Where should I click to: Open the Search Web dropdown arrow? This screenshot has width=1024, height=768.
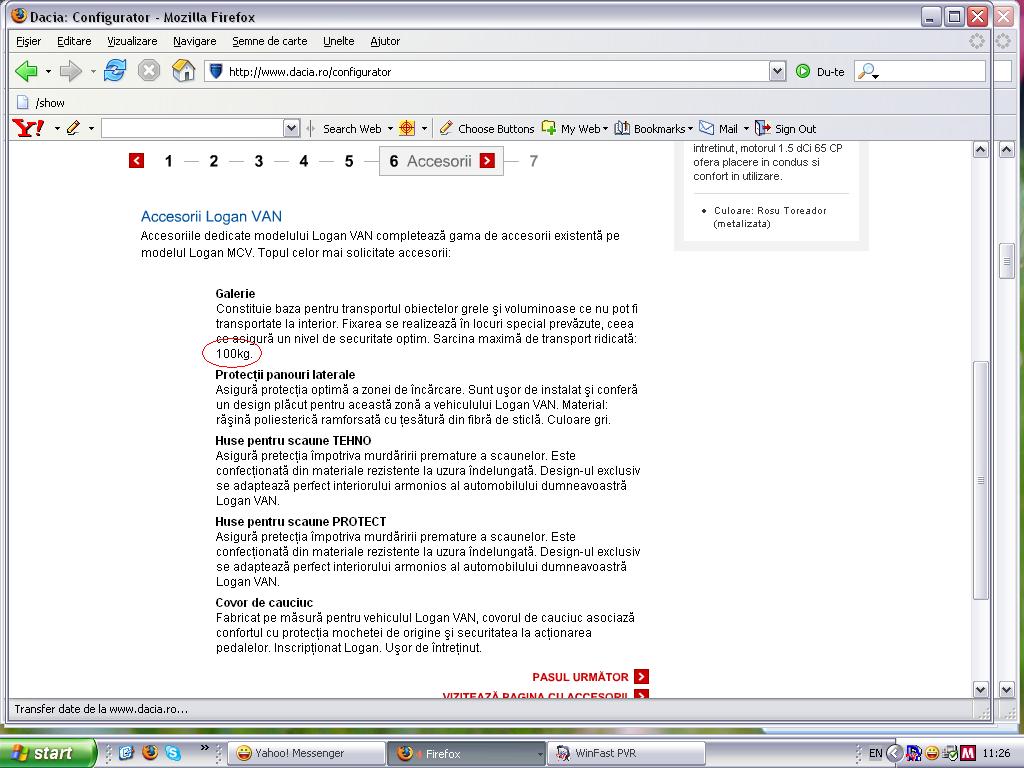390,129
